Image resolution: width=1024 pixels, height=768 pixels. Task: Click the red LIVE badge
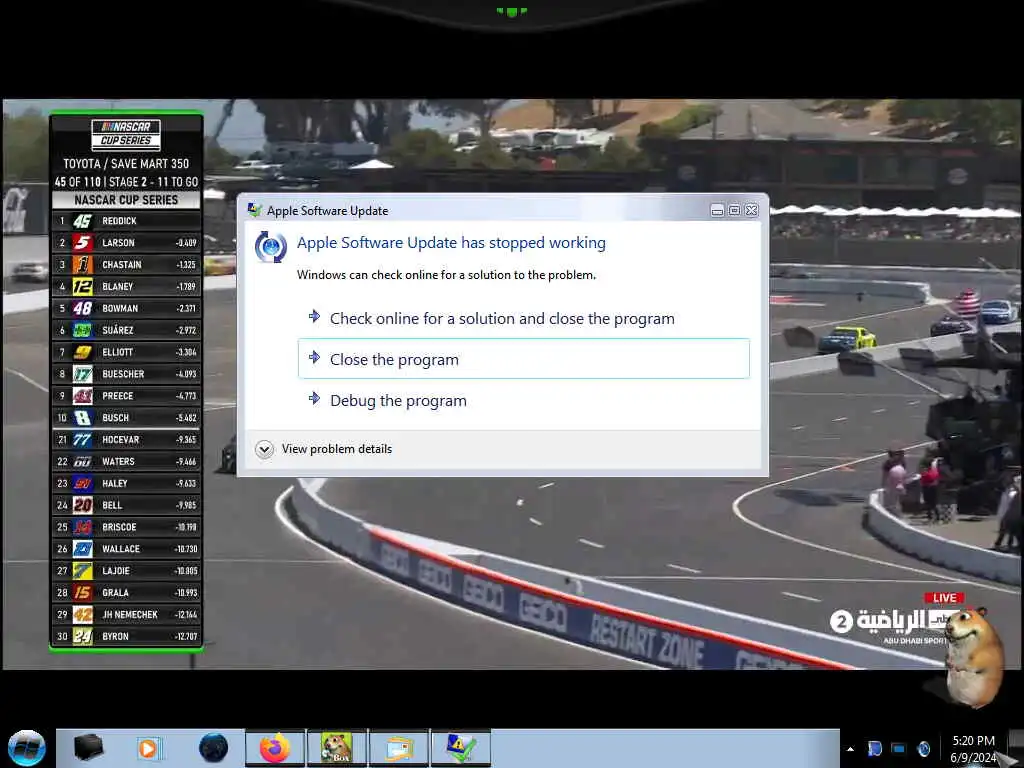(x=944, y=598)
